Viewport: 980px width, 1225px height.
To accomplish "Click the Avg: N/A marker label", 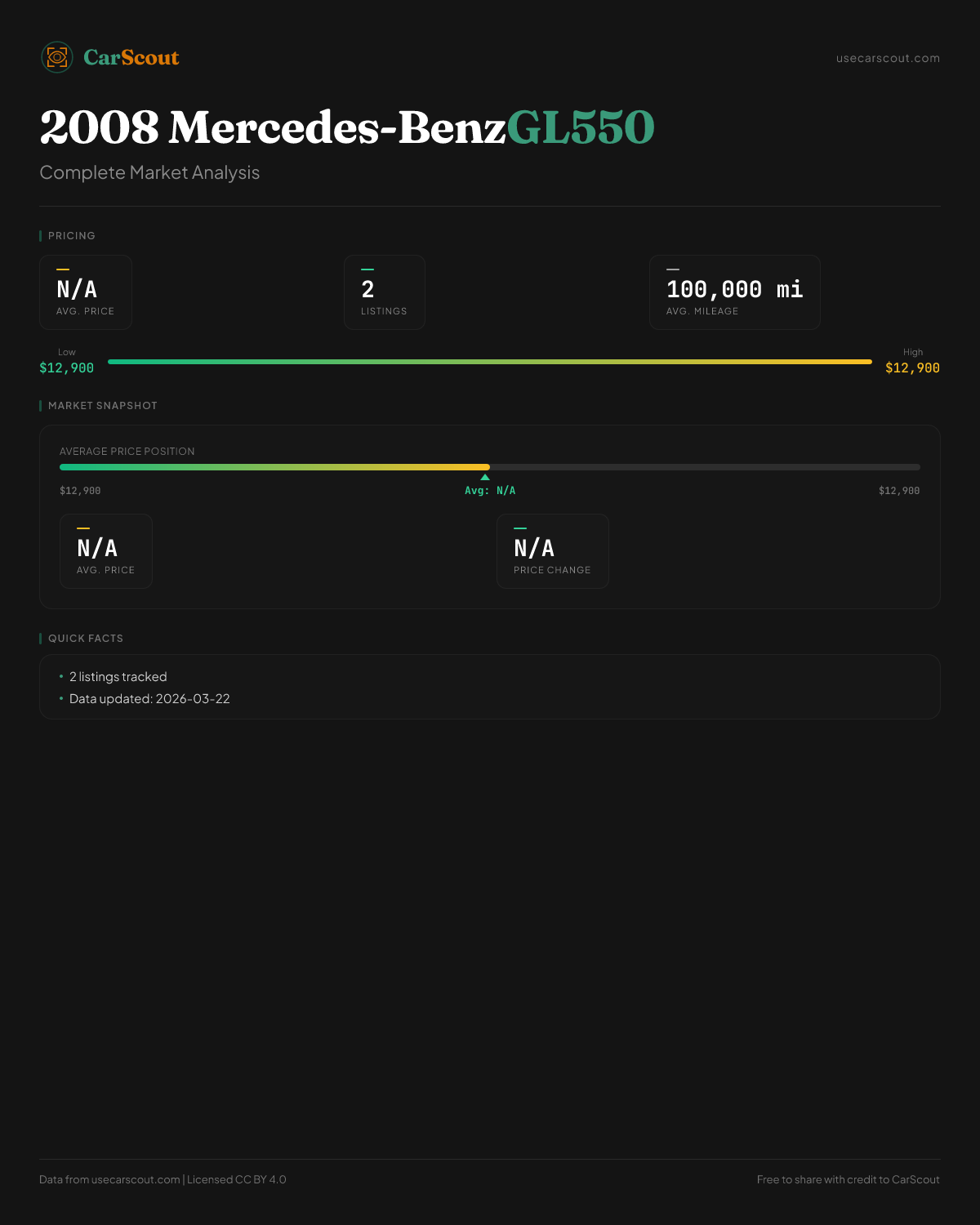I will click(490, 491).
